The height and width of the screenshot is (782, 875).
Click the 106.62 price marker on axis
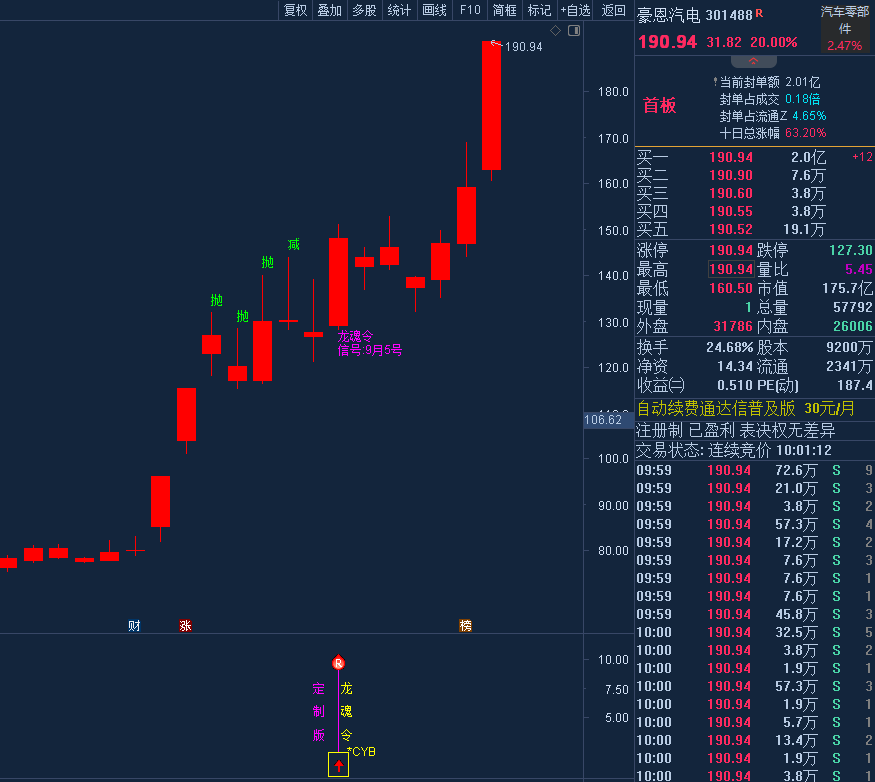coord(603,420)
